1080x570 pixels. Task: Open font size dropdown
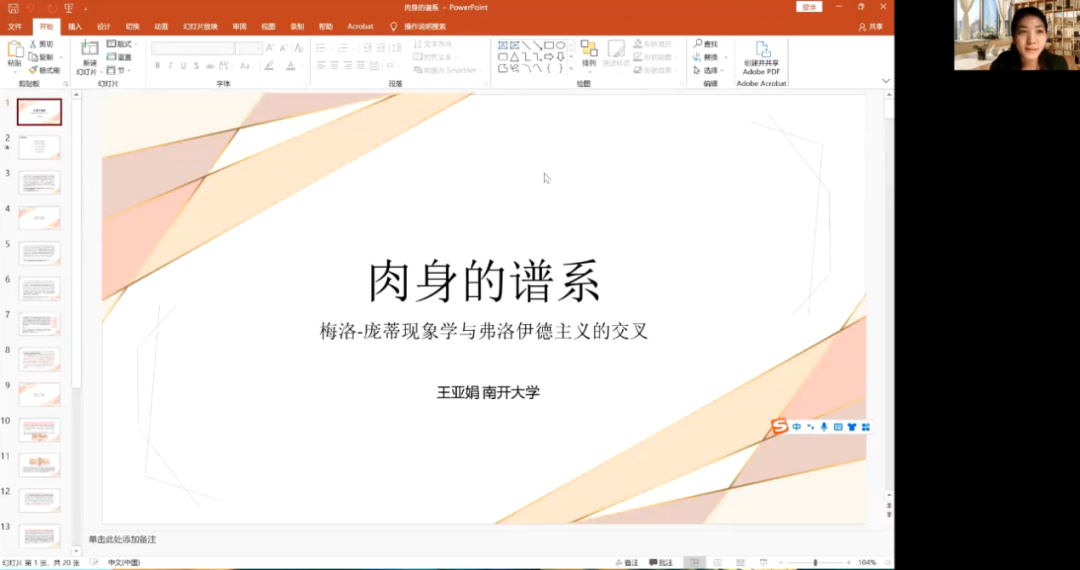[x=258, y=48]
